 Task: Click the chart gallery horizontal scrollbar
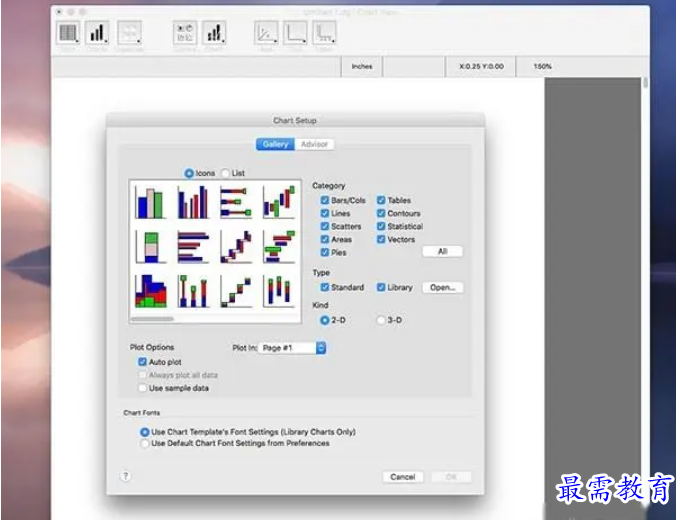coord(155,318)
